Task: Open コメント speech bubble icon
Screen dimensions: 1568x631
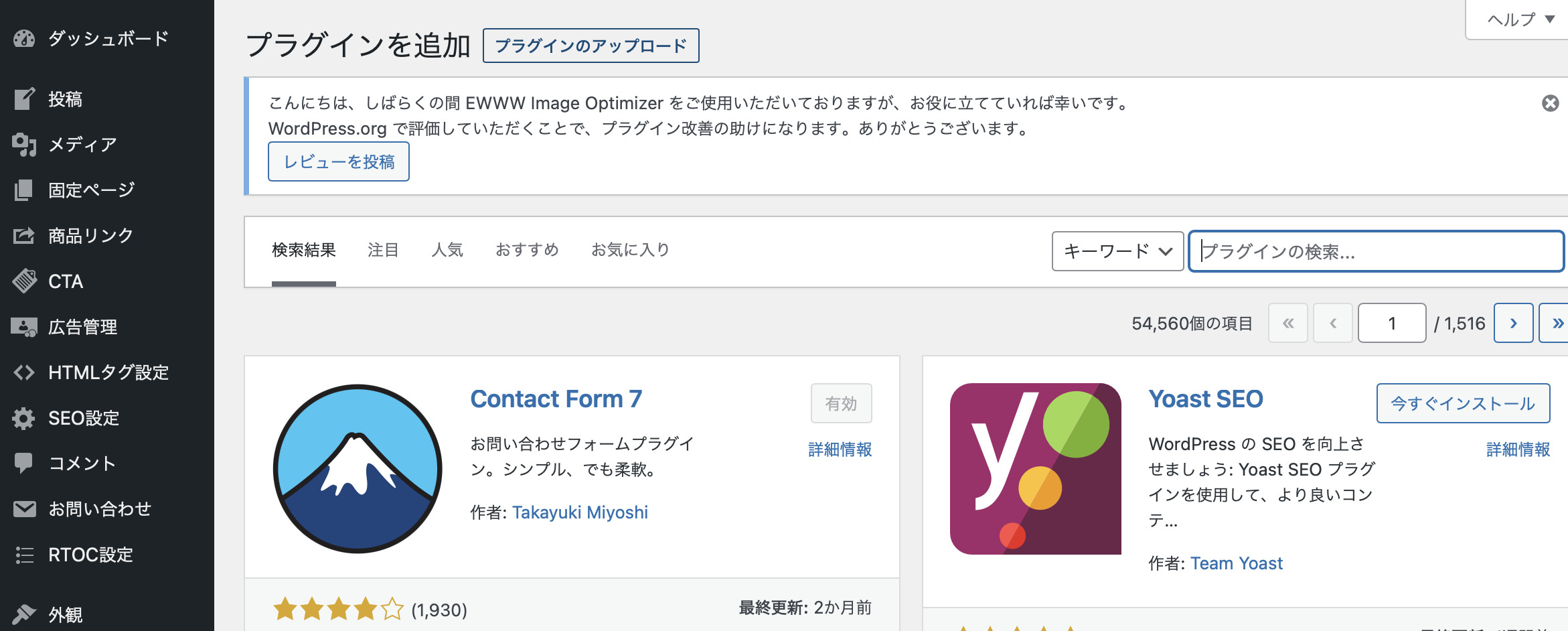Action: click(x=24, y=464)
